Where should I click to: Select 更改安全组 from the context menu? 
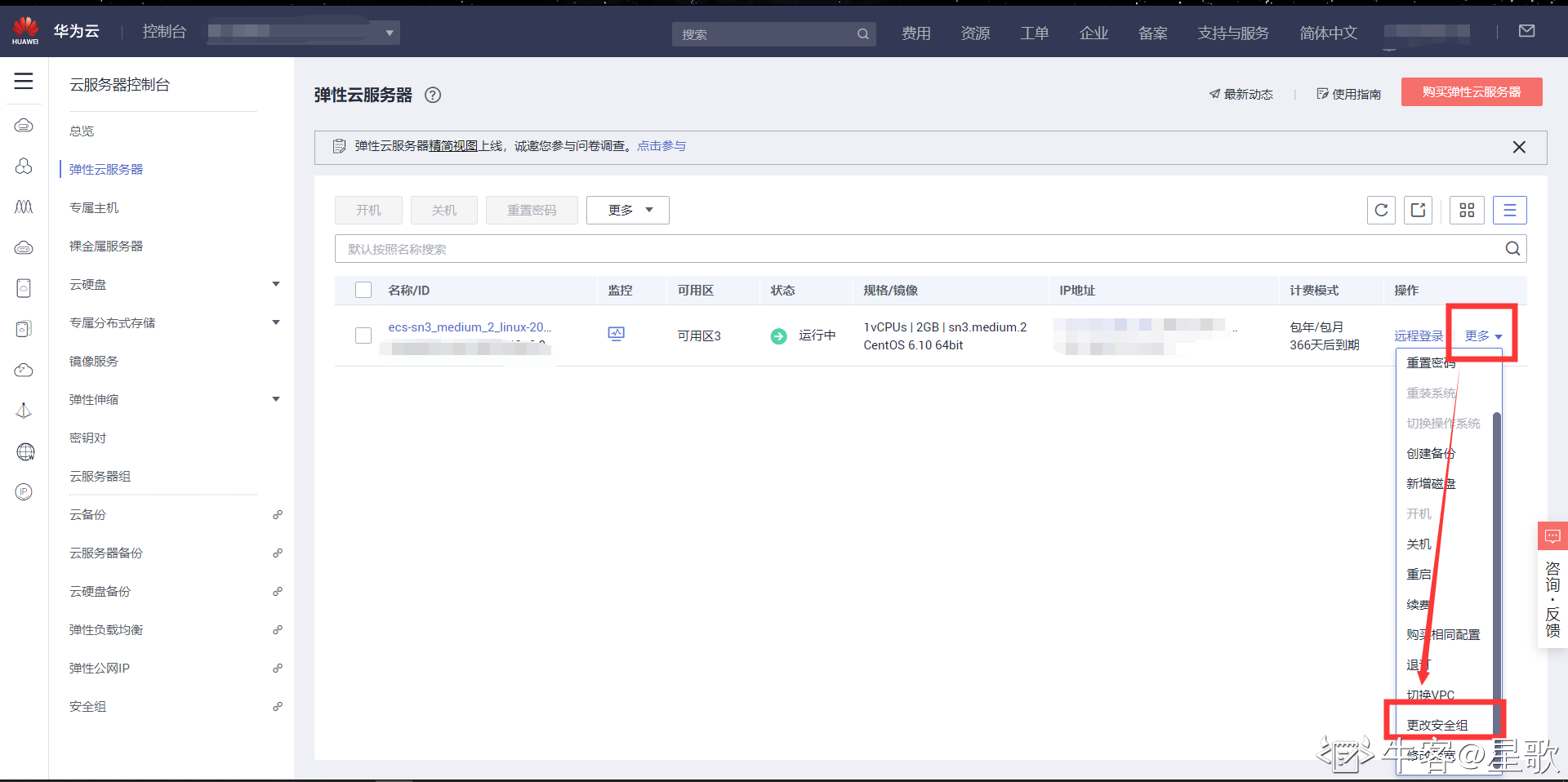click(1436, 724)
